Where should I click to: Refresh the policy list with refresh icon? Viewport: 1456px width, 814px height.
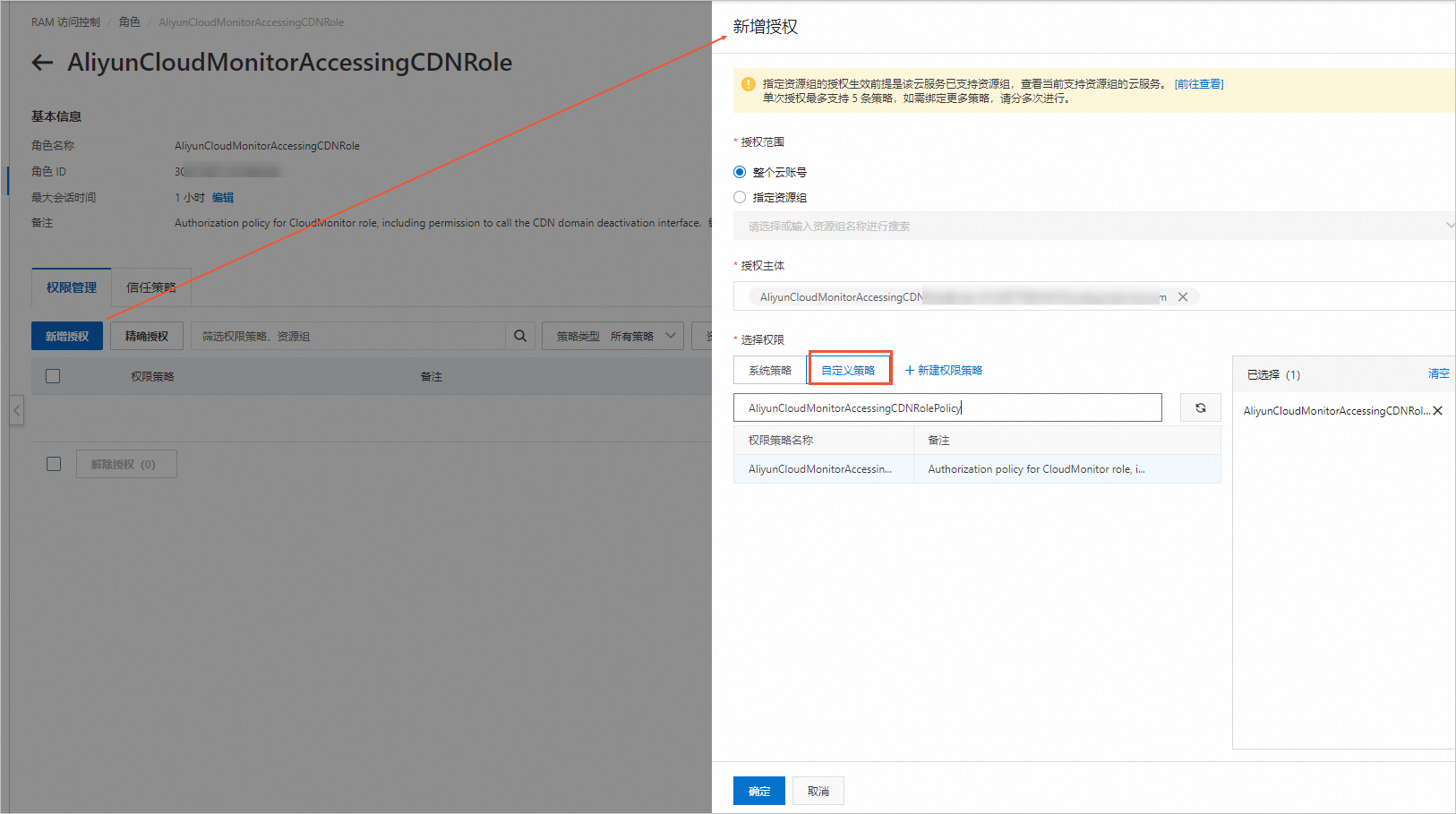(1200, 407)
